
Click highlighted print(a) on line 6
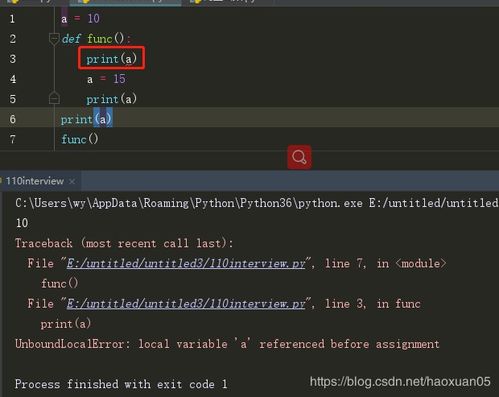(87, 119)
